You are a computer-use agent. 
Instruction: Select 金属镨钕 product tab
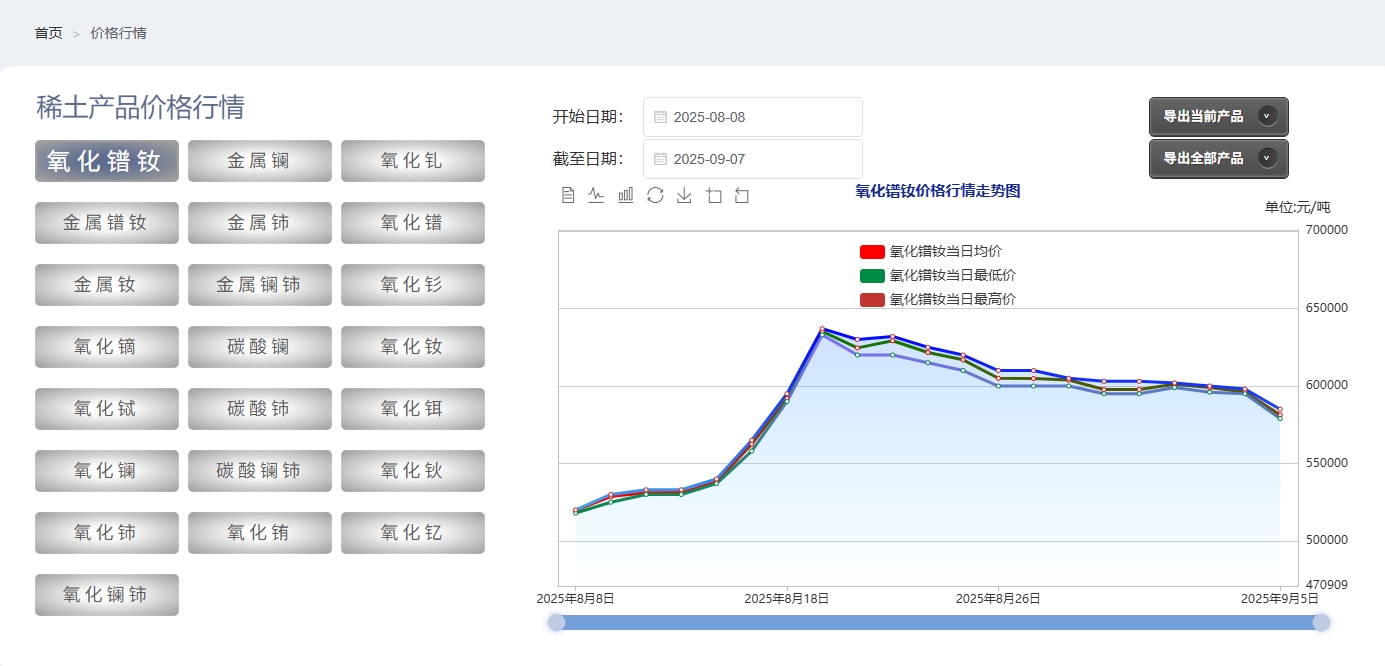(107, 223)
